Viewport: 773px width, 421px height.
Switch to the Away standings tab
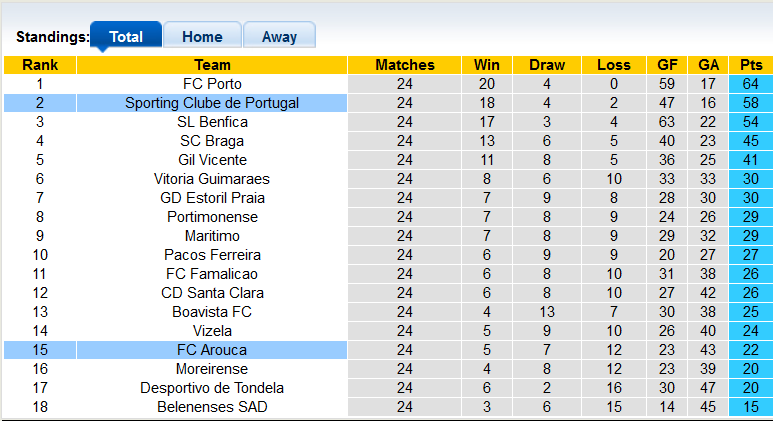pos(279,37)
